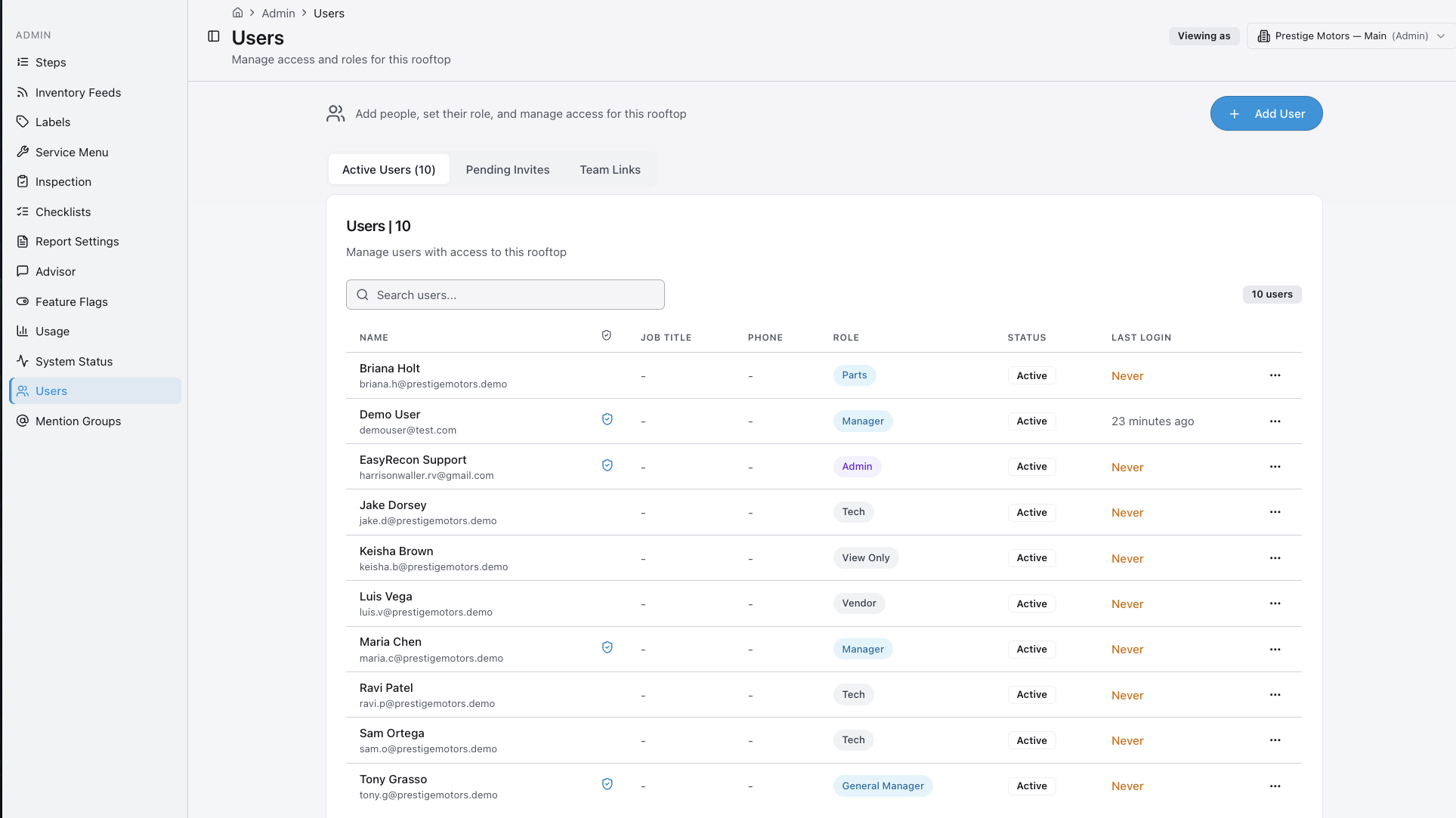The height and width of the screenshot is (818, 1456).
Task: Click Tony Grasso's Never last login
Action: click(x=1127, y=786)
